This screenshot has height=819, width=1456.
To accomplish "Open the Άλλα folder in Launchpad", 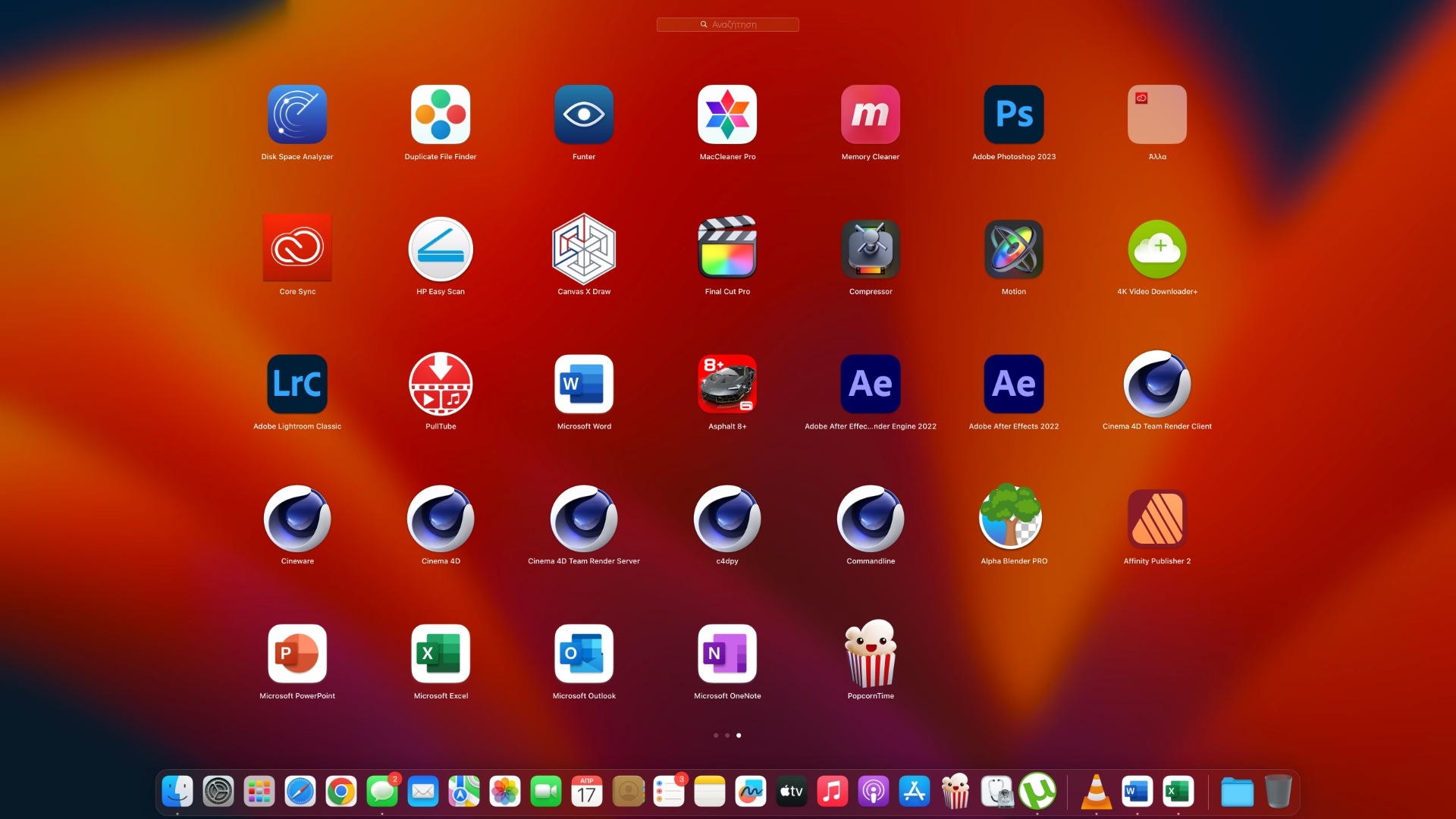I will [x=1157, y=115].
